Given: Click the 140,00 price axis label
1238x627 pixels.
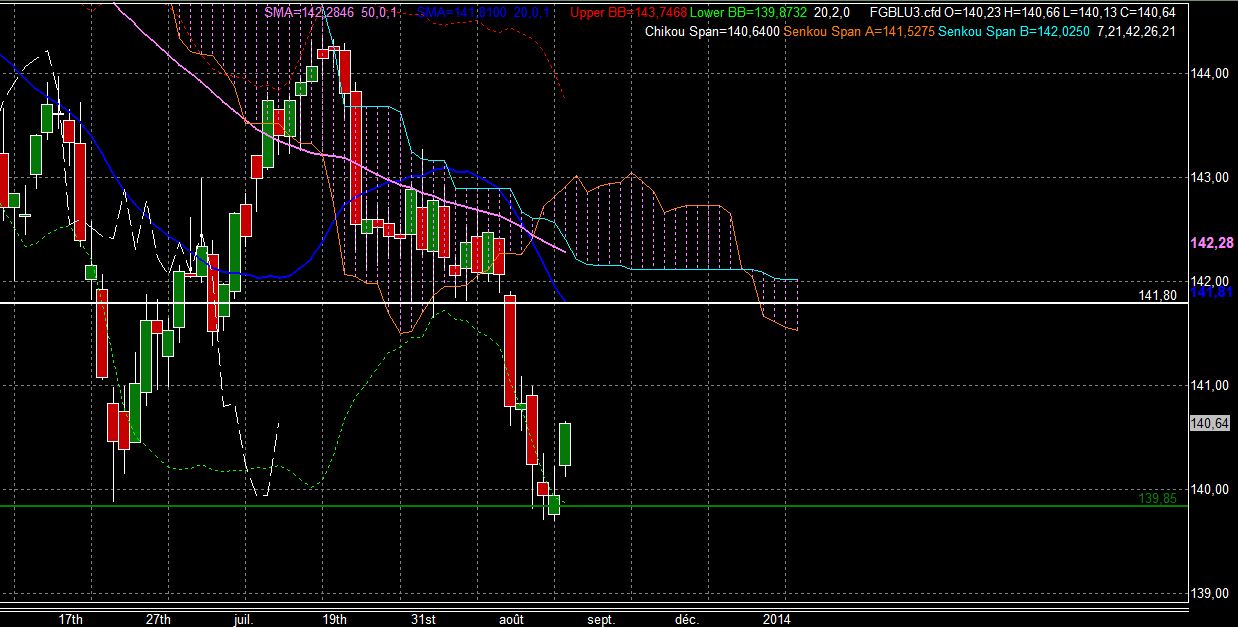Looking at the screenshot, I should [x=1212, y=489].
